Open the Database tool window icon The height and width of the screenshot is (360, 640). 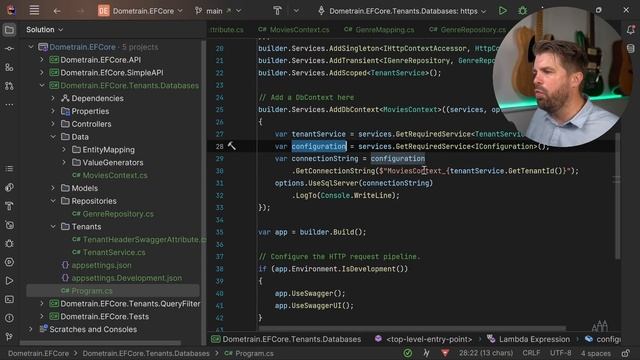[631, 49]
